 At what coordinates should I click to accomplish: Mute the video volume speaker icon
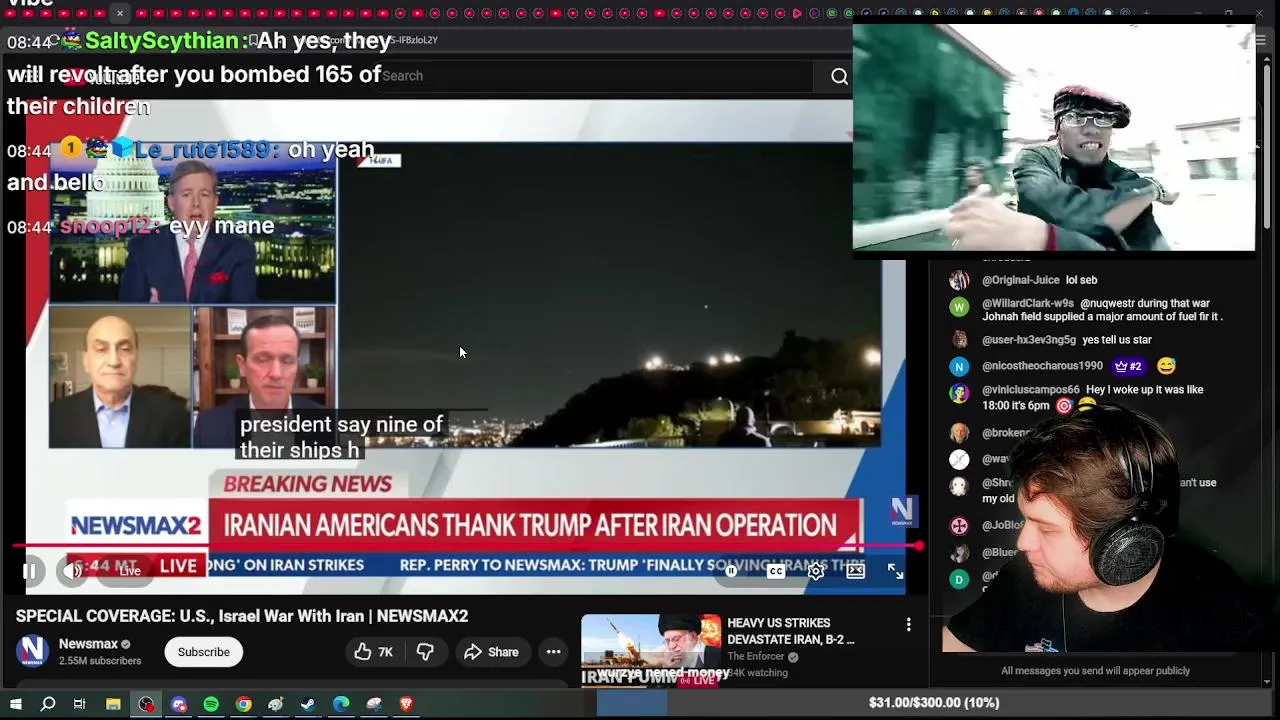tap(74, 571)
